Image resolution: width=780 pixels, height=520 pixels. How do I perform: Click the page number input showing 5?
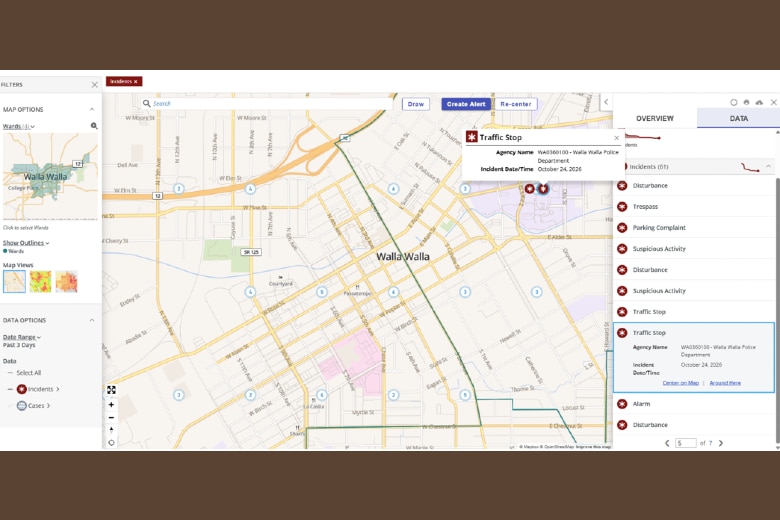pos(685,443)
